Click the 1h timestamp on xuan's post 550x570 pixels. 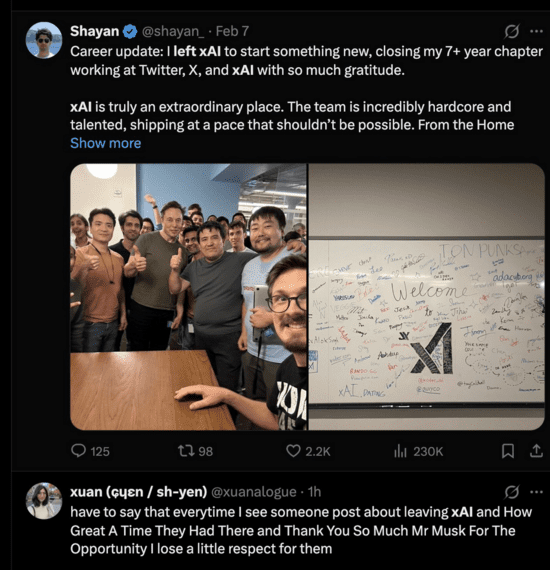(x=314, y=492)
